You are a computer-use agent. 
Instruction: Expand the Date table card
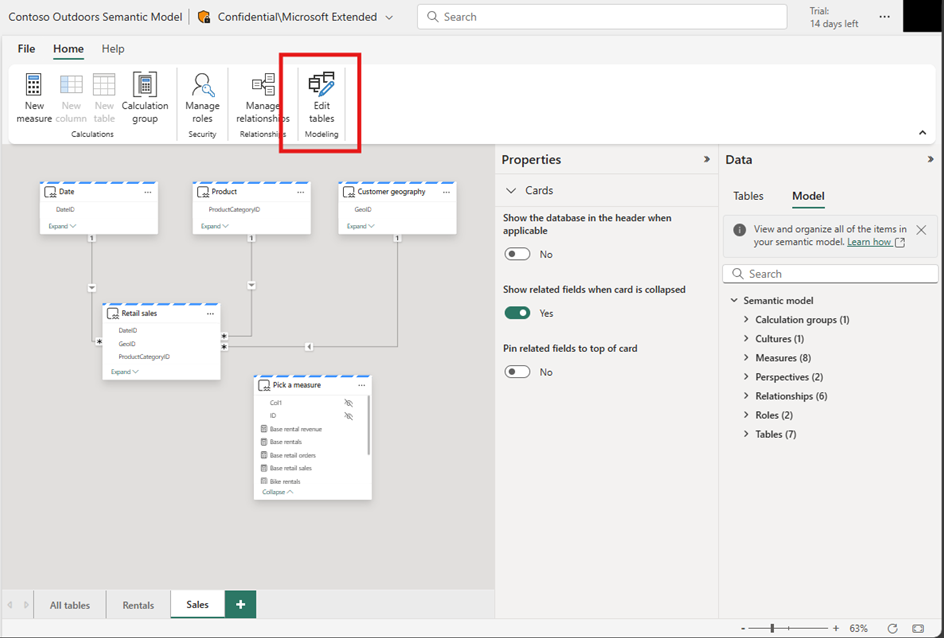62,226
